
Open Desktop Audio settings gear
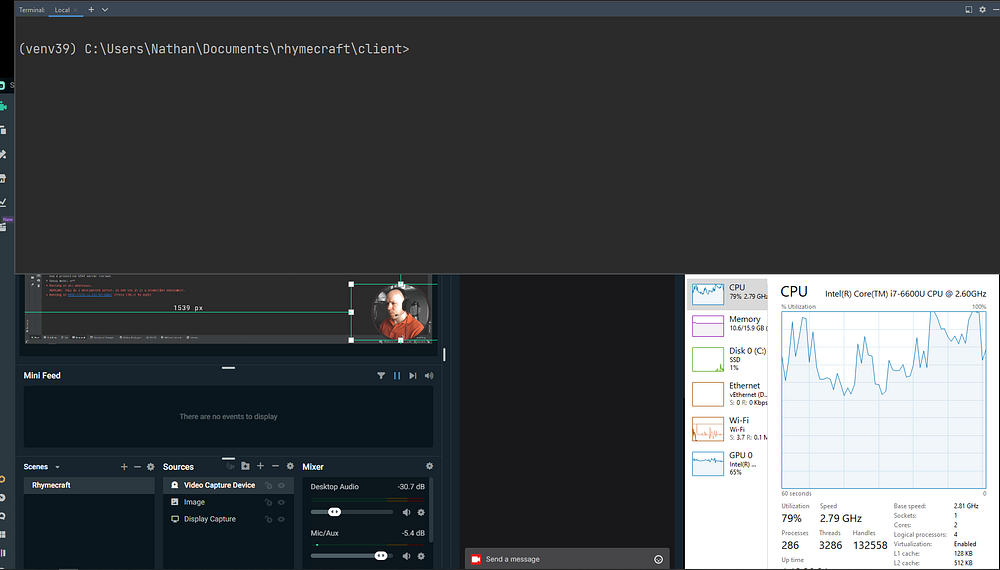point(421,512)
